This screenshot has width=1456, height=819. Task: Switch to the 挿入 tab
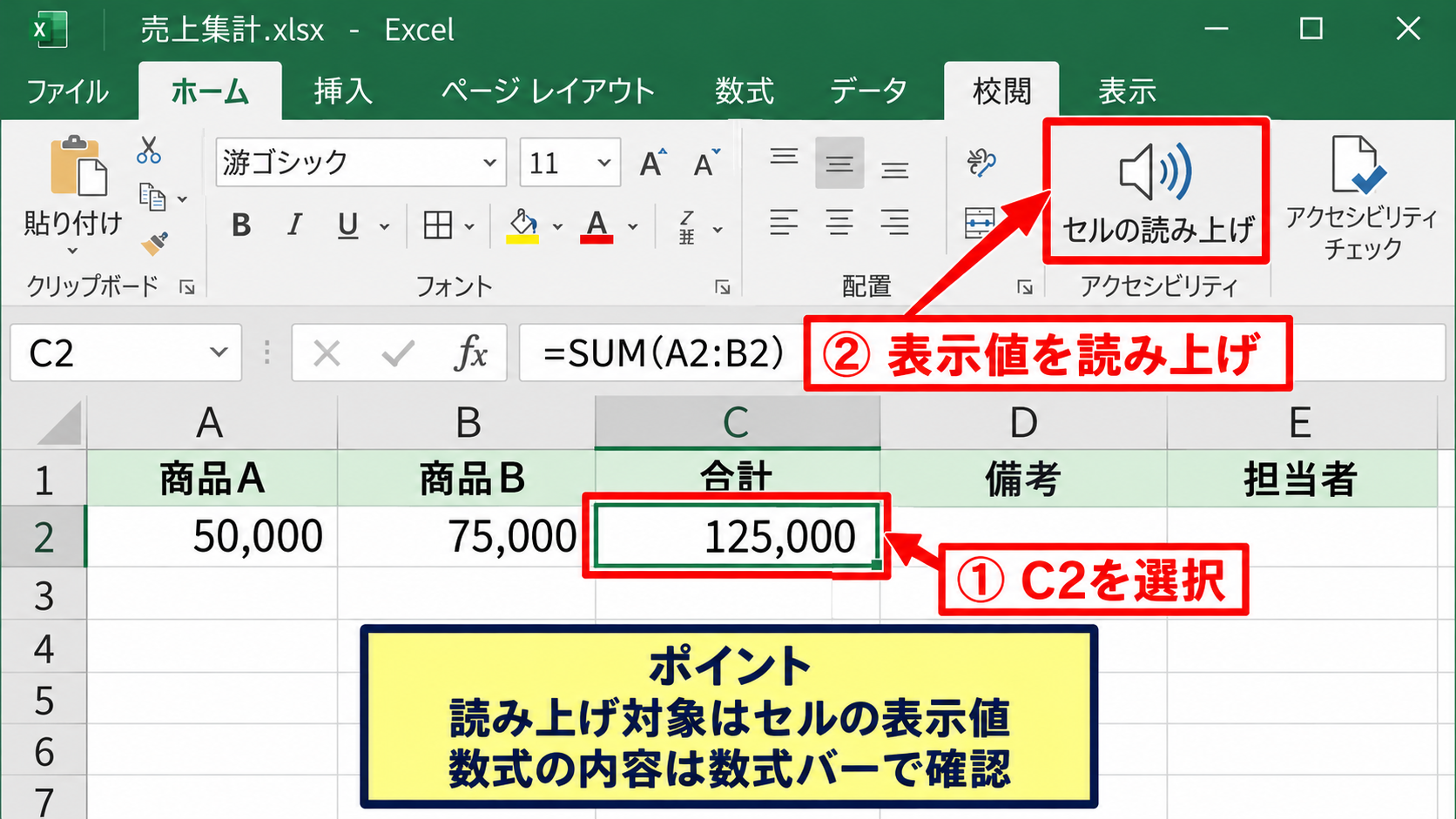point(343,91)
